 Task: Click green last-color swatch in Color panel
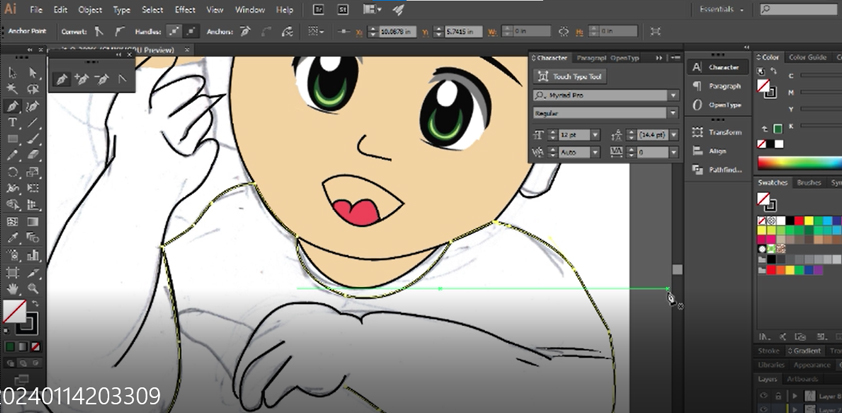[x=778, y=129]
